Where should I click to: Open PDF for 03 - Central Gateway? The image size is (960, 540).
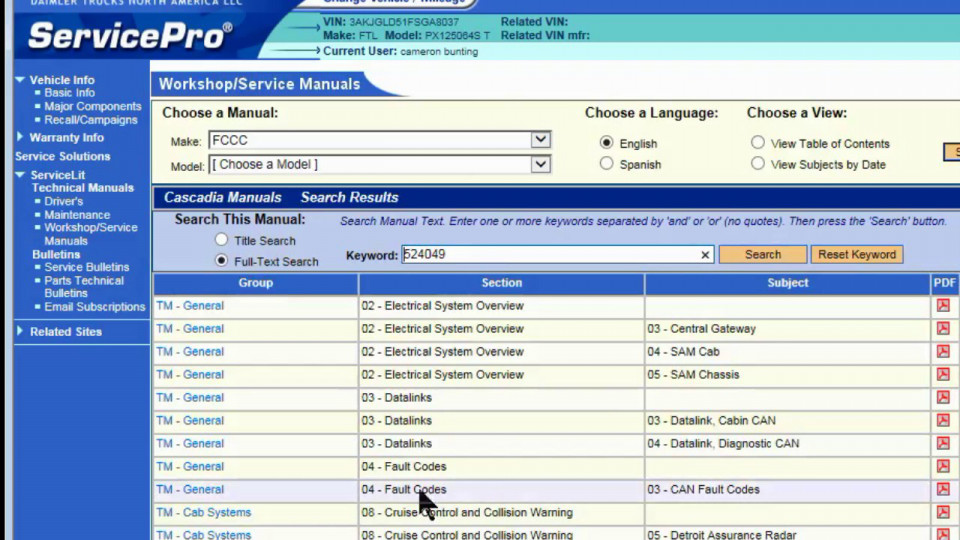[x=943, y=328]
